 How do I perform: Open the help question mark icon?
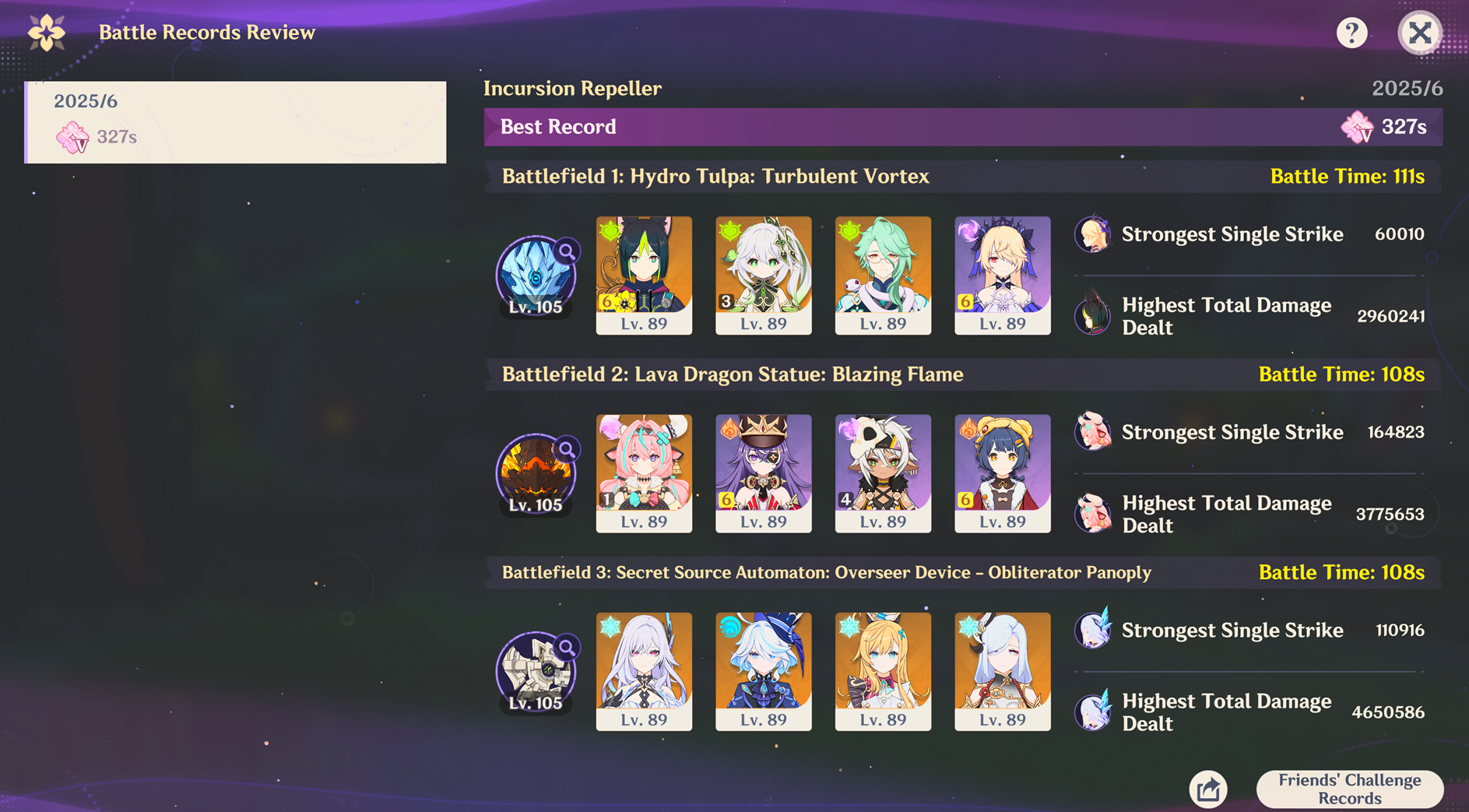(1351, 33)
